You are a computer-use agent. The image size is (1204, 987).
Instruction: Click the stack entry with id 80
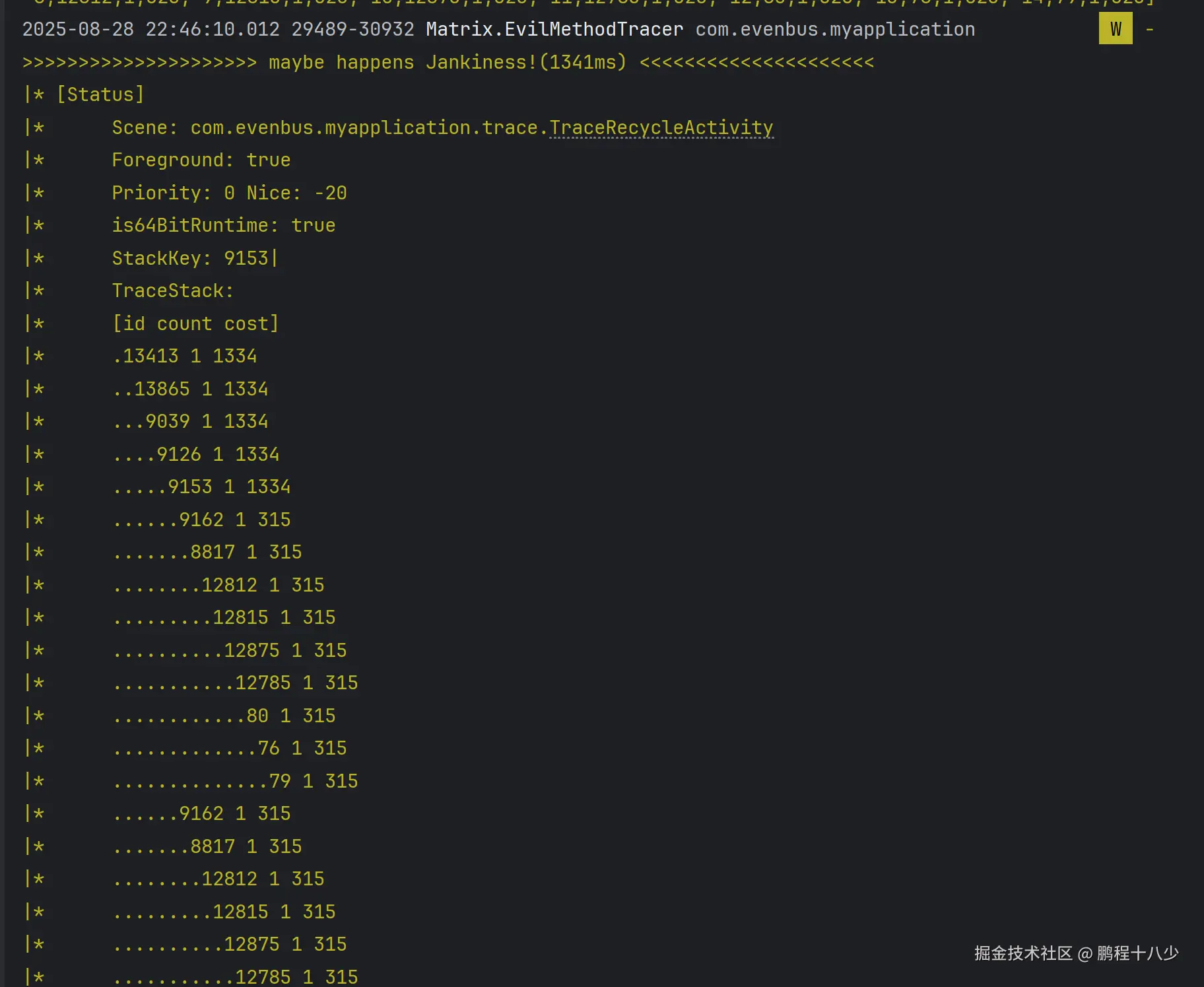(224, 716)
